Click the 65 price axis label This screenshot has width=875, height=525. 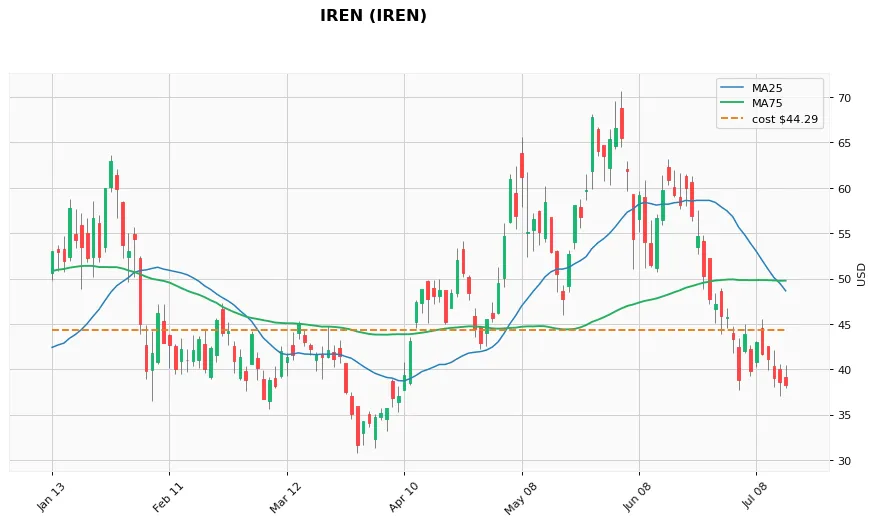coord(844,143)
